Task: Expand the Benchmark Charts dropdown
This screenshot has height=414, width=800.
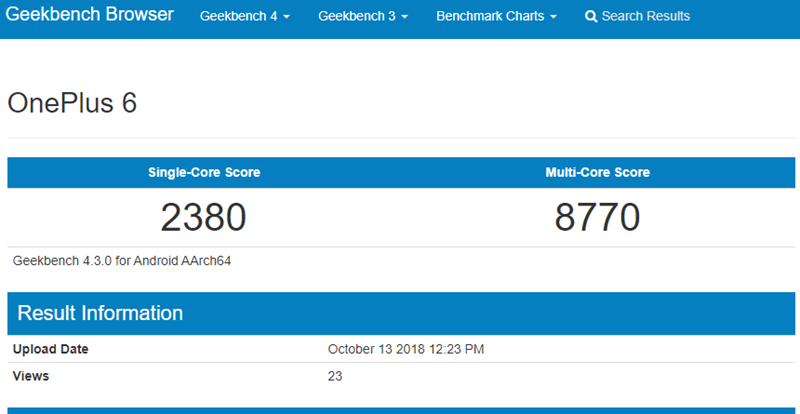Action: [496, 17]
